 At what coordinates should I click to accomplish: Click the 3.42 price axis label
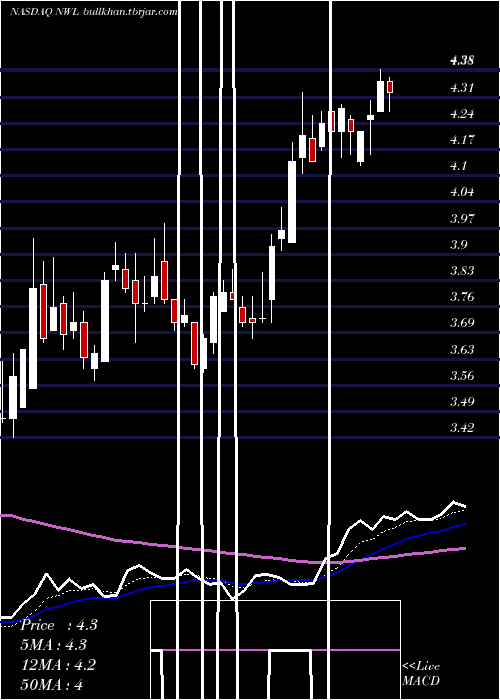tap(462, 428)
